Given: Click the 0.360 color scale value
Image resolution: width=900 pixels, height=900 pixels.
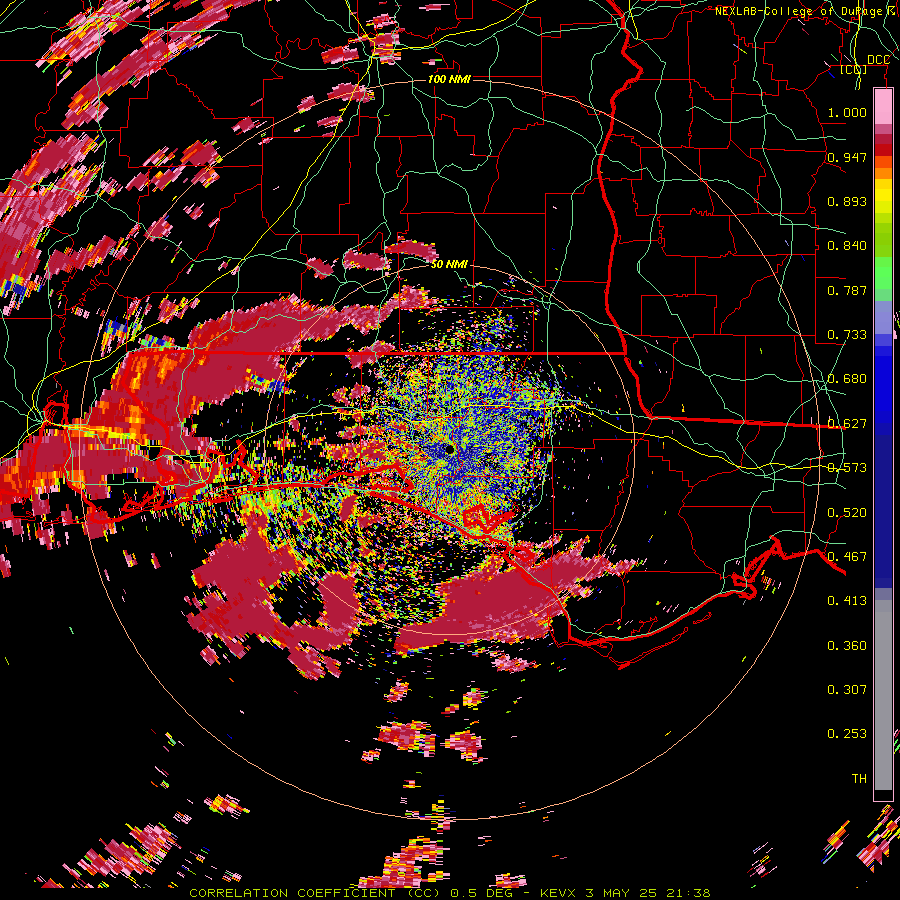Looking at the screenshot, I should click(847, 646).
